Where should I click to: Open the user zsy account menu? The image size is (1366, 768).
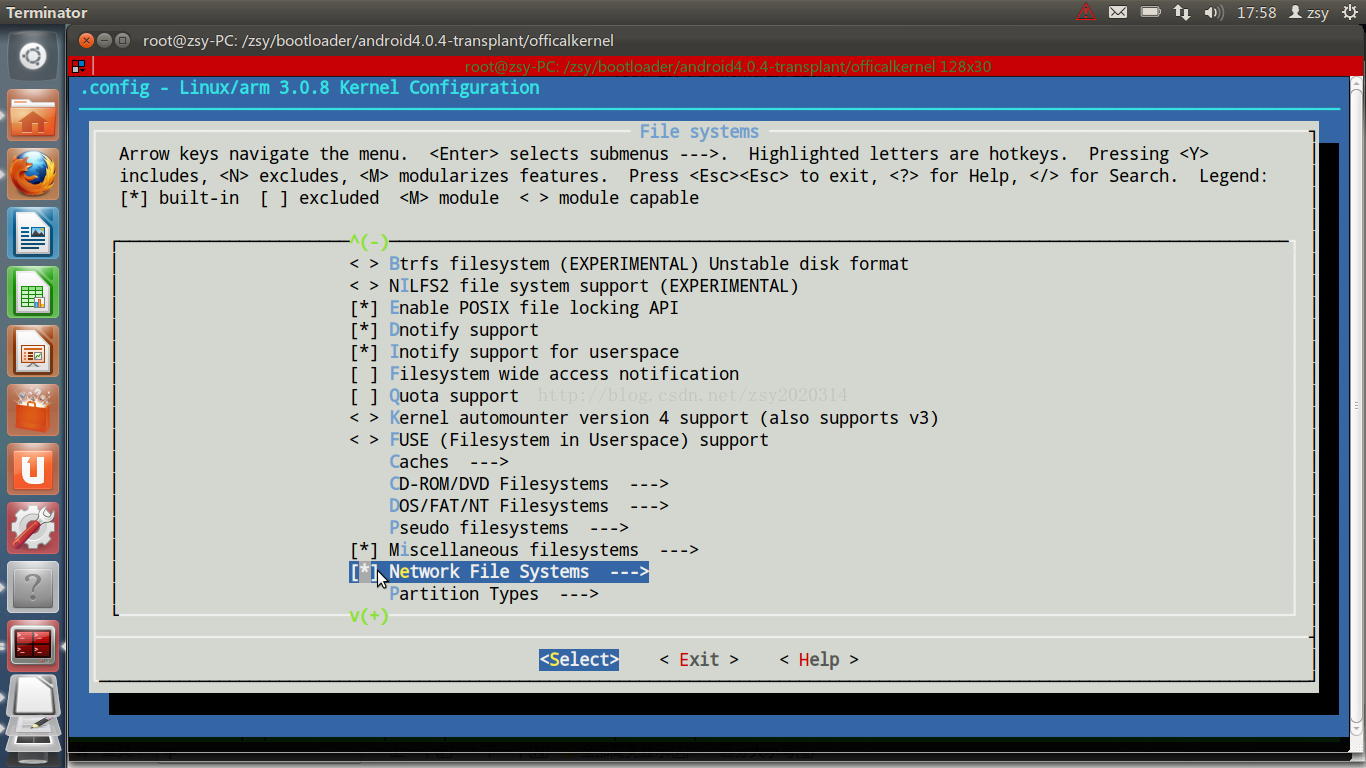coord(1309,12)
